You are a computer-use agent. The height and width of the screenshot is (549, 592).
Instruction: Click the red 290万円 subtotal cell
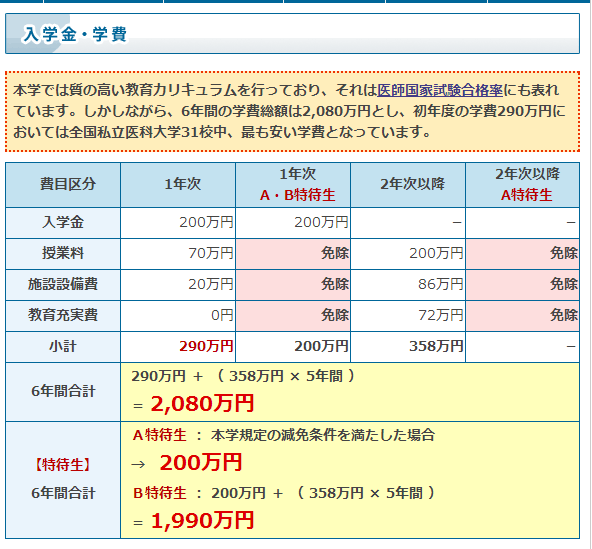coord(178,346)
